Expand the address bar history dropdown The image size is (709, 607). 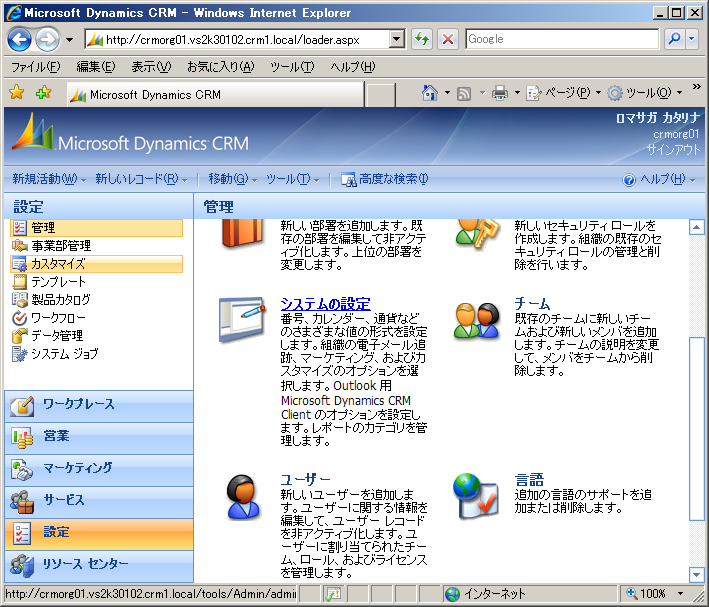[397, 40]
